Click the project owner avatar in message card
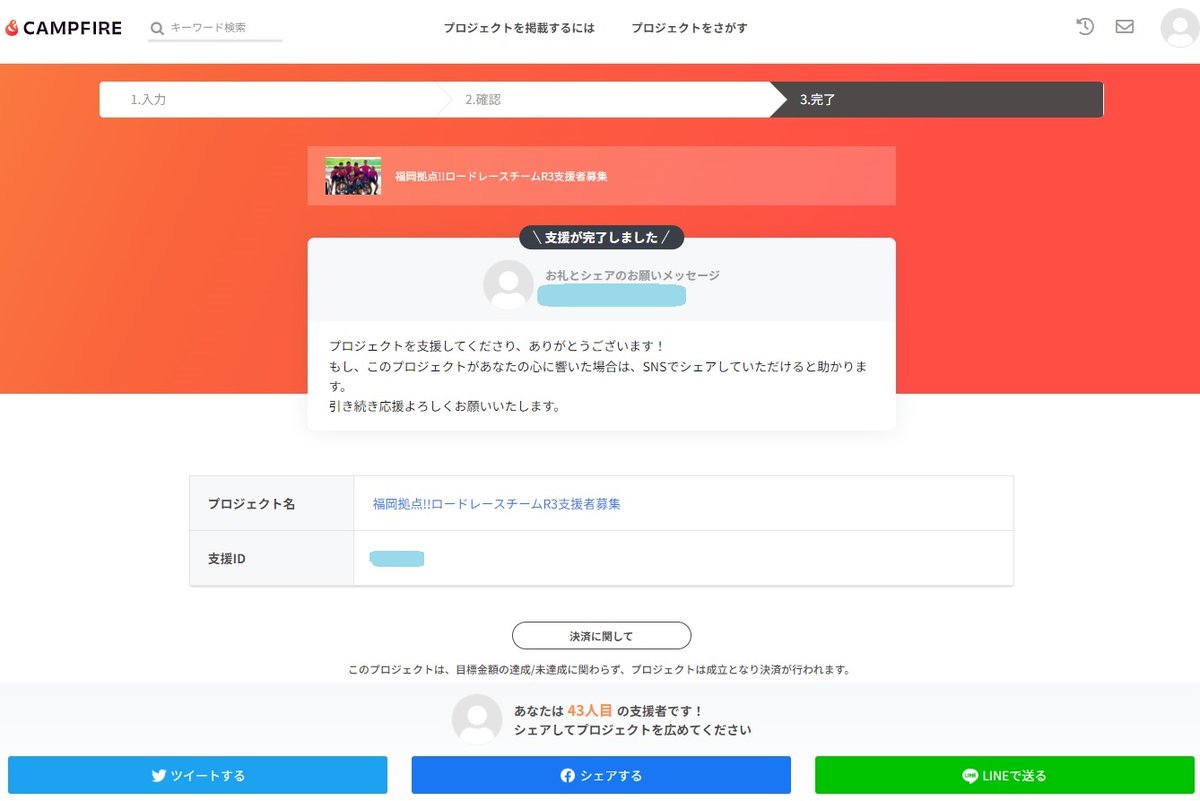Image resolution: width=1200 pixels, height=801 pixels. [x=508, y=285]
